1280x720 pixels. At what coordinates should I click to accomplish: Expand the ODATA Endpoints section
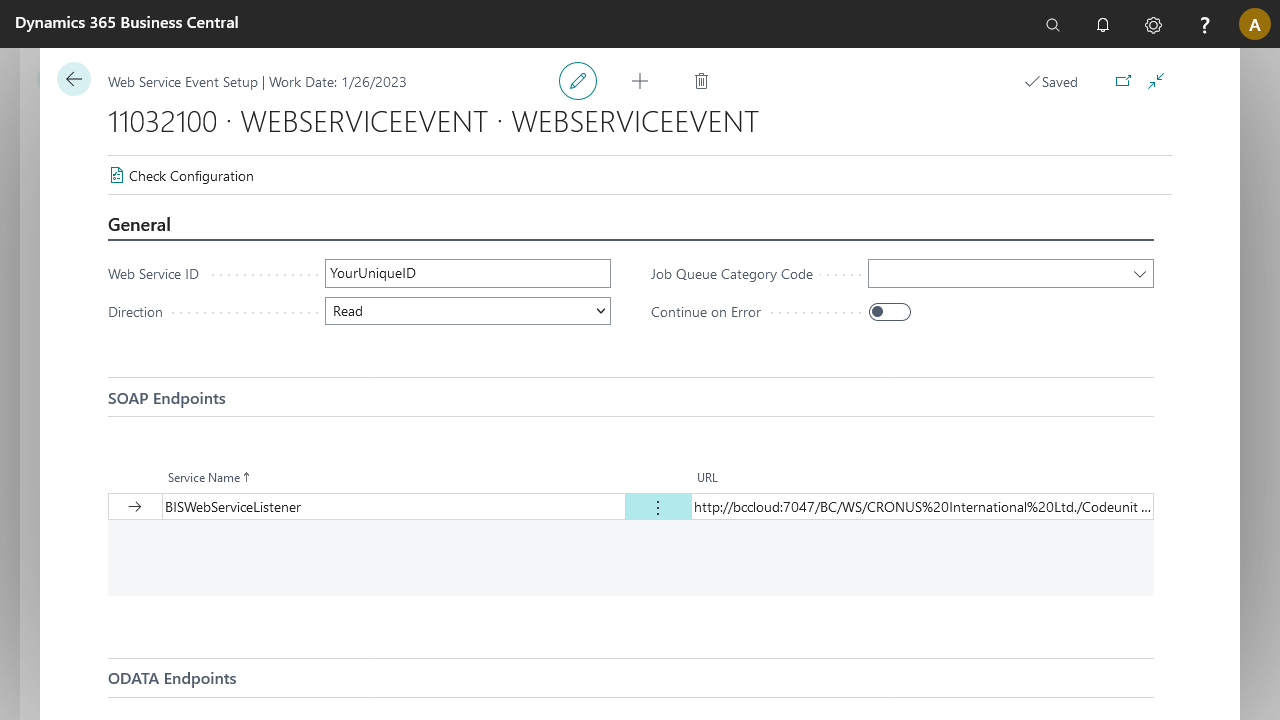pyautogui.click(x=172, y=678)
